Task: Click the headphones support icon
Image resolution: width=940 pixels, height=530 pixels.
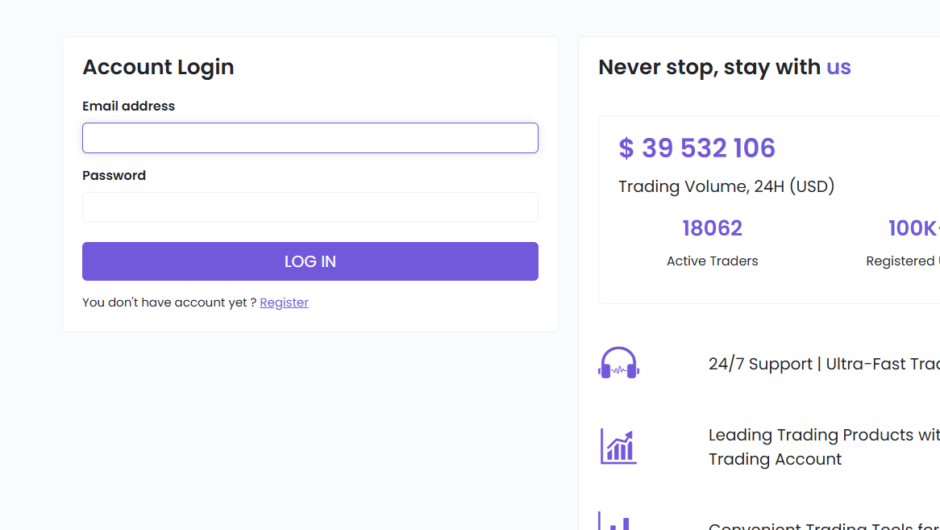Action: [x=619, y=363]
